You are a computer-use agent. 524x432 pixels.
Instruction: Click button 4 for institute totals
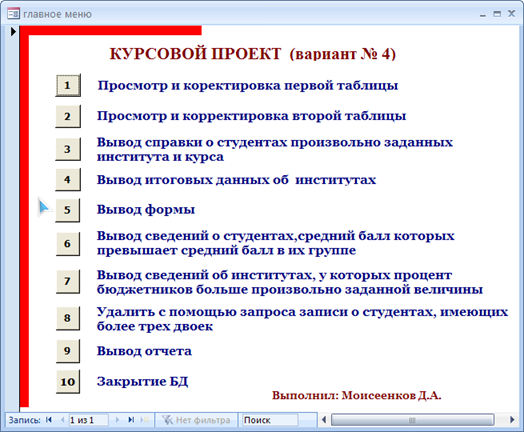coord(68,180)
